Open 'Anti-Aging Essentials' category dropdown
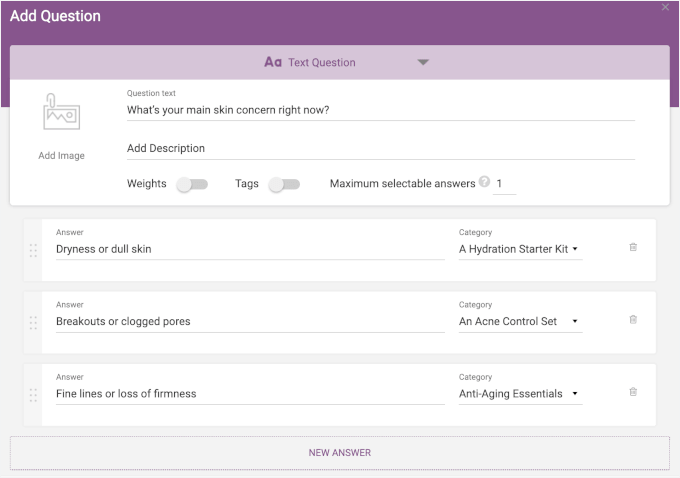The height and width of the screenshot is (478, 680). (520, 394)
